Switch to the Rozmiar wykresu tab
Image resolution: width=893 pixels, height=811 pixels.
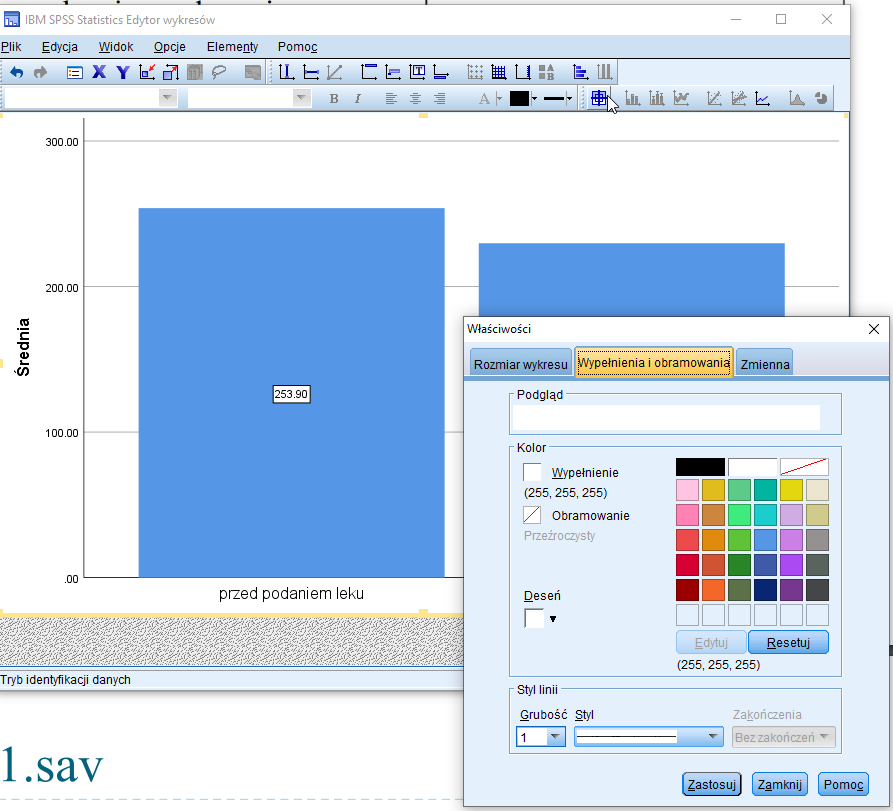520,364
